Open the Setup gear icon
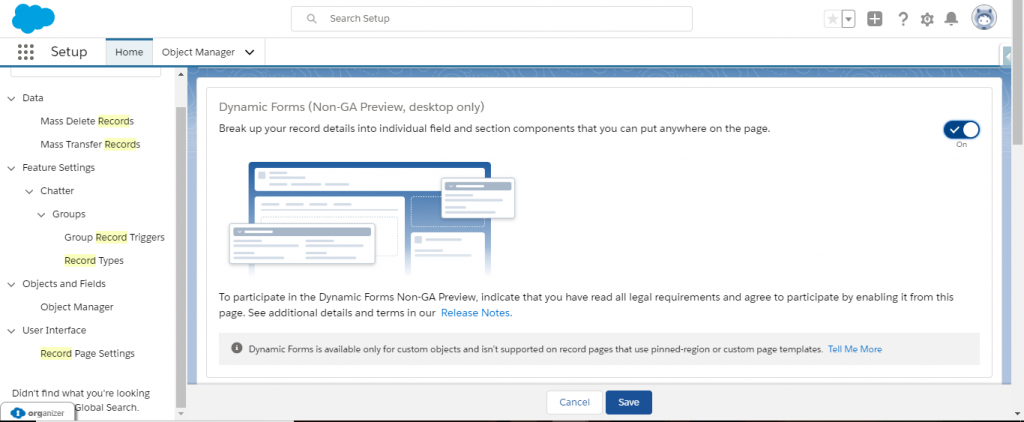 click(x=927, y=19)
